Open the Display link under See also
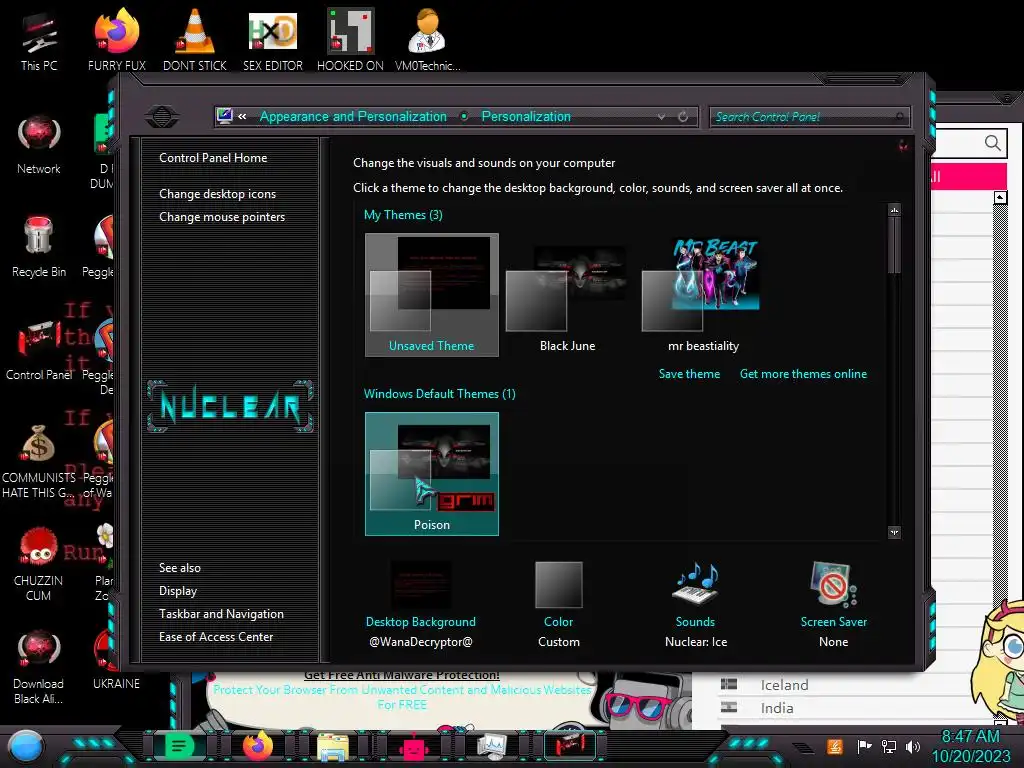This screenshot has width=1024, height=768. click(178, 591)
